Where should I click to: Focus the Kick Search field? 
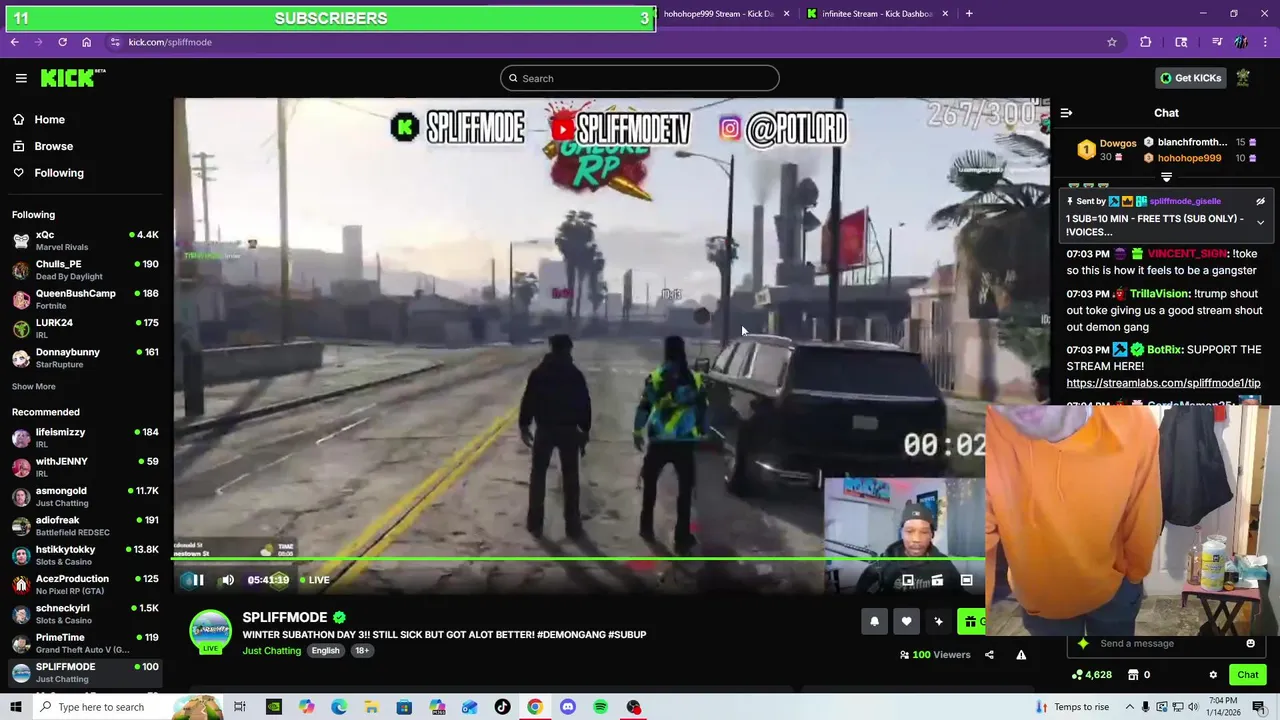click(x=640, y=78)
